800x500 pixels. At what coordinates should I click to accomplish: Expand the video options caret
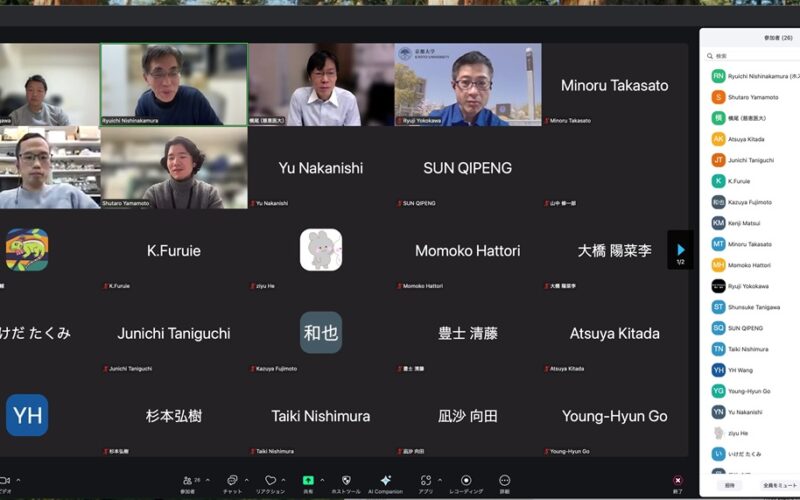point(17,480)
